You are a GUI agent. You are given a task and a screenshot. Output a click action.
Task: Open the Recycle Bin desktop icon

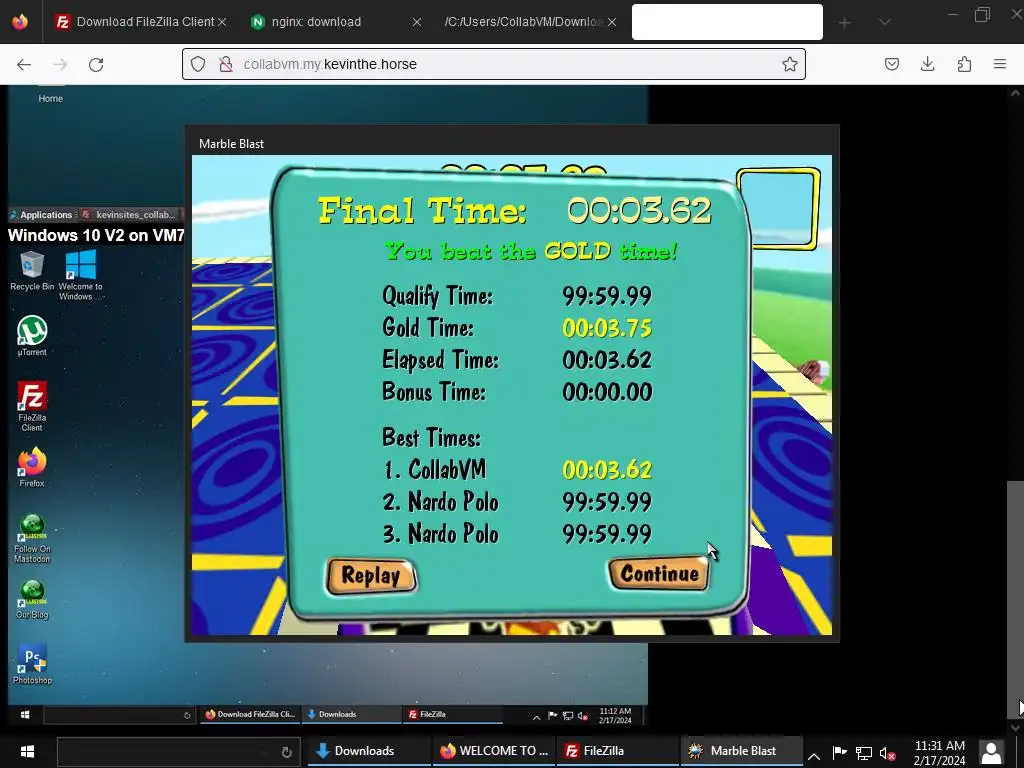[32, 270]
